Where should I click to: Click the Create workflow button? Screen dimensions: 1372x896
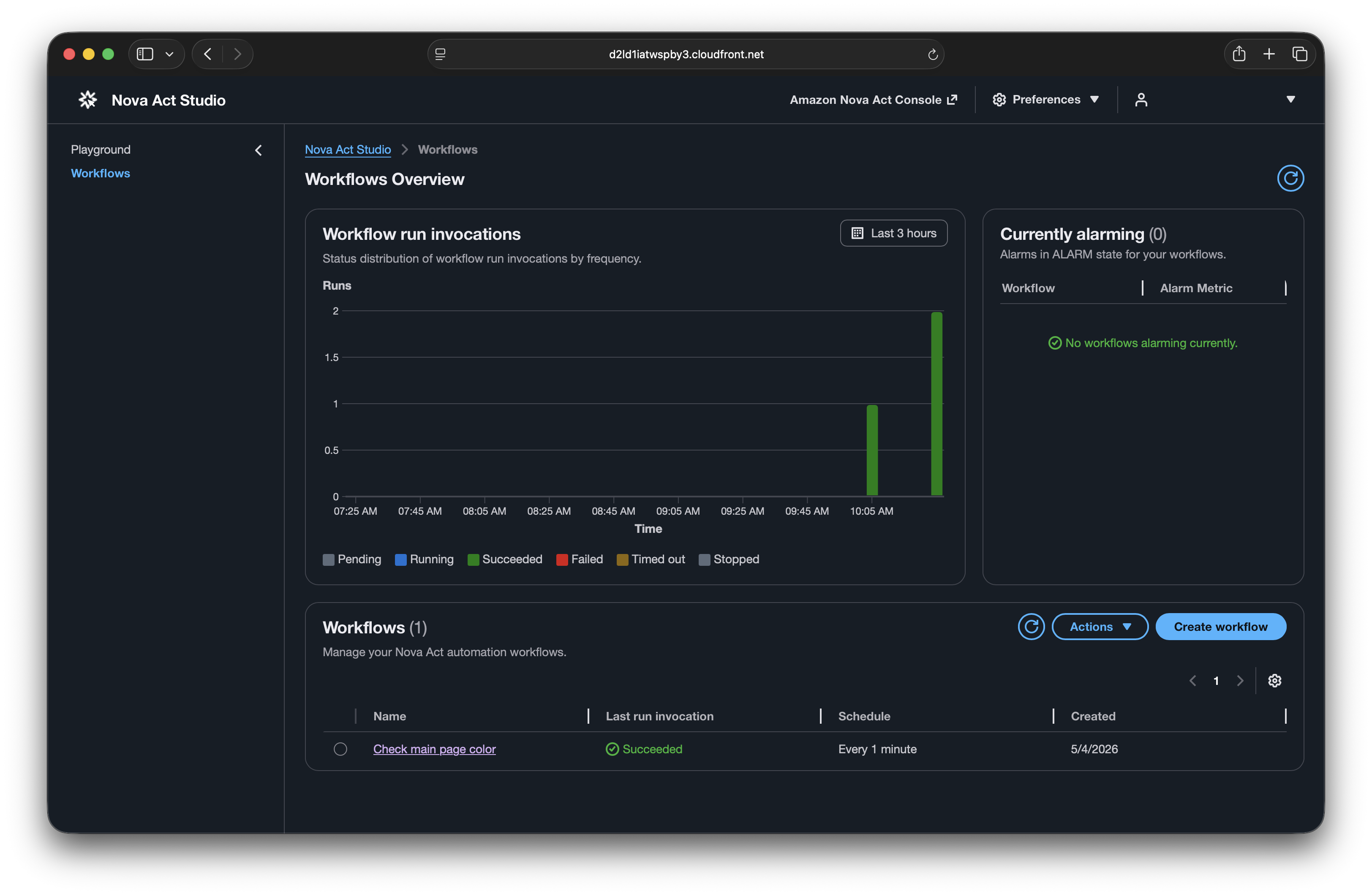coord(1220,626)
